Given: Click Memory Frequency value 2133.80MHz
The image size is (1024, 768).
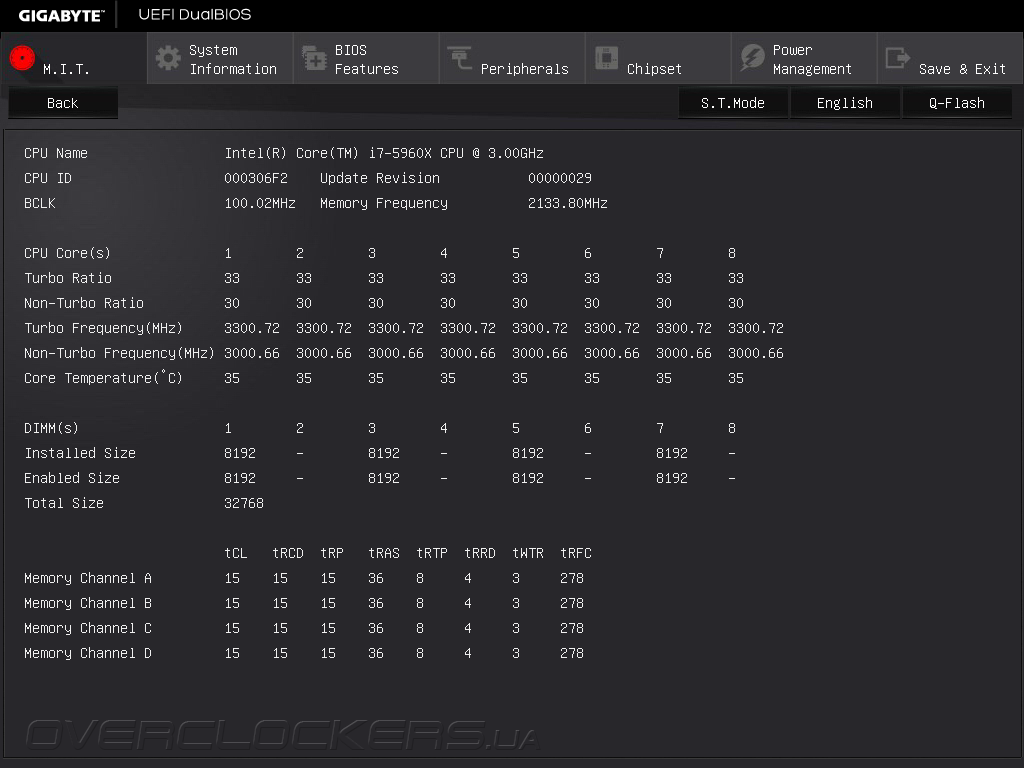Looking at the screenshot, I should tap(568, 203).
